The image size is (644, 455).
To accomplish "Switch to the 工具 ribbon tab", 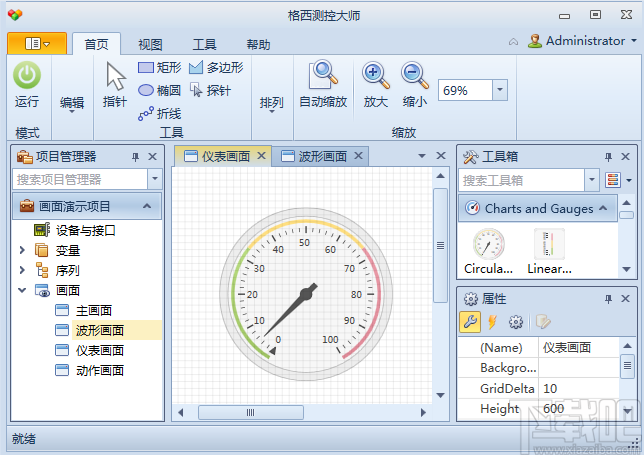I will (x=205, y=44).
